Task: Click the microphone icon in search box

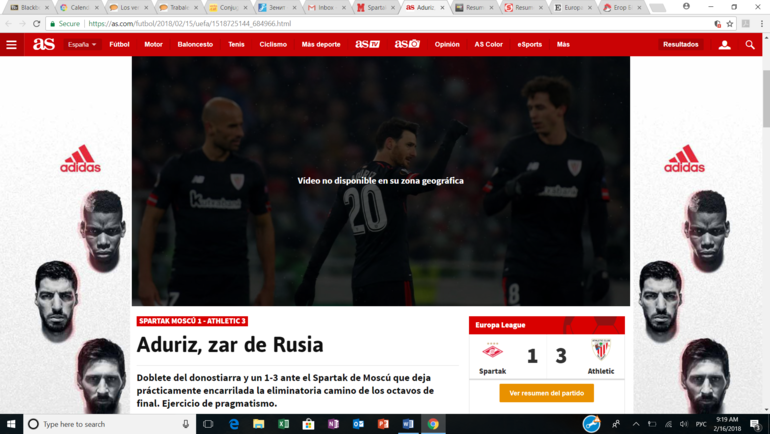Action: [186, 424]
